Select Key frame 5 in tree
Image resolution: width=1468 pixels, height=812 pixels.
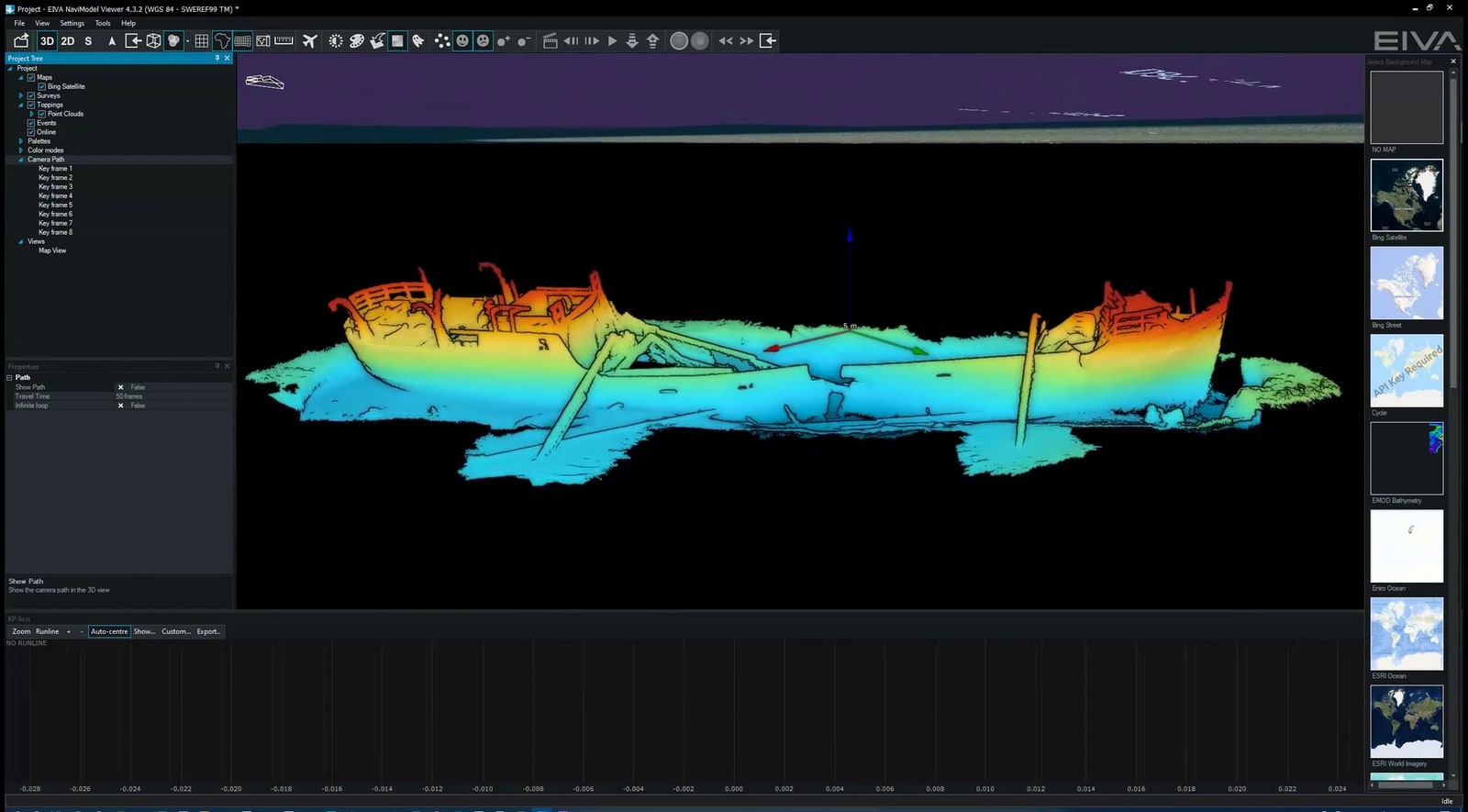55,205
